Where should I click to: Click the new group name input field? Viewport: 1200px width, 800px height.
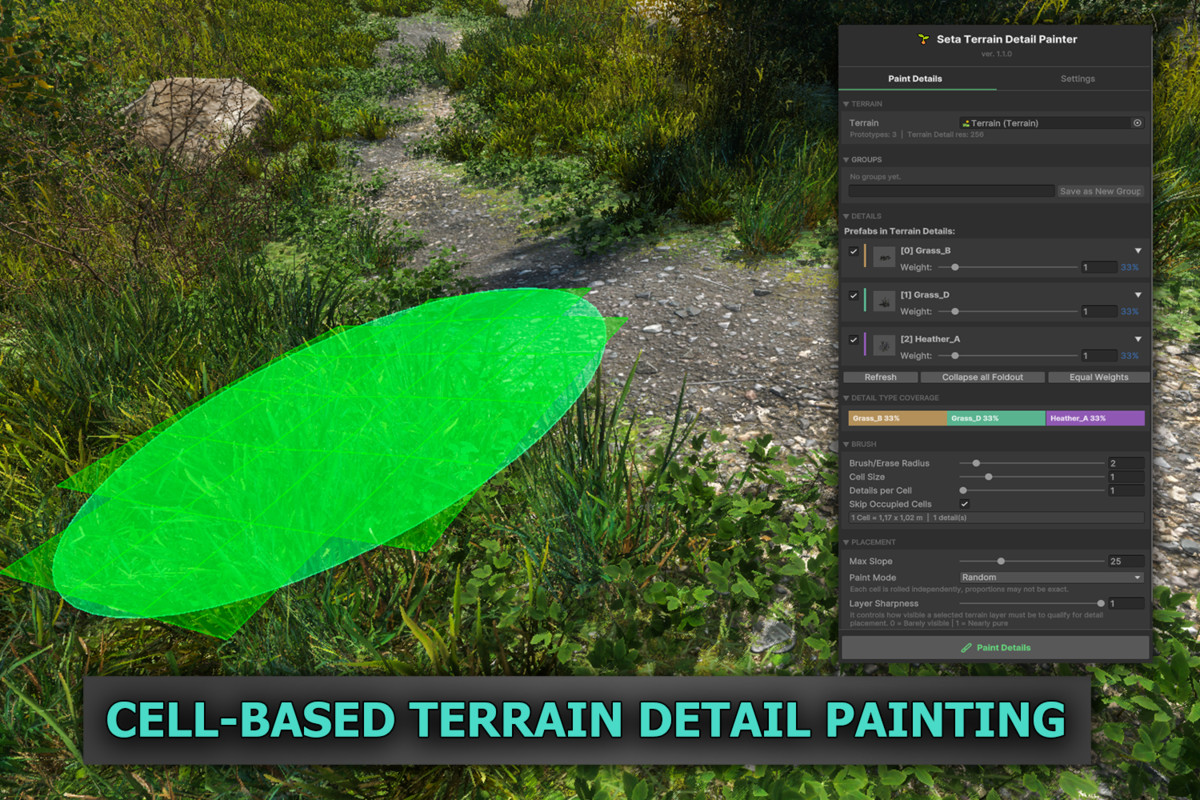pyautogui.click(x=951, y=191)
